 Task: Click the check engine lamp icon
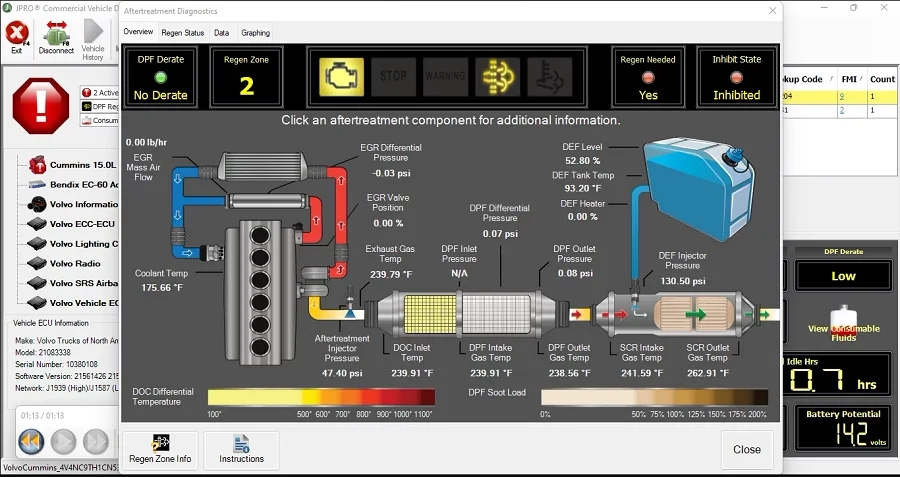[x=342, y=76]
